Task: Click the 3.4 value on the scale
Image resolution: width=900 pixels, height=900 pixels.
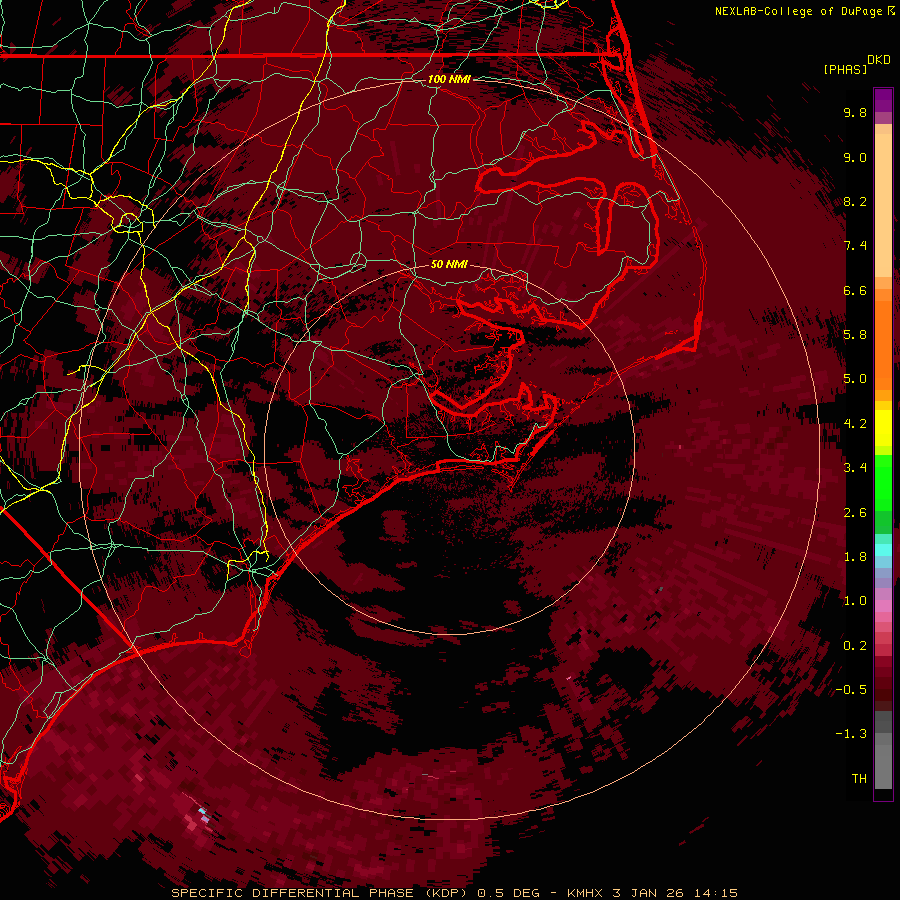Action: [x=855, y=468]
